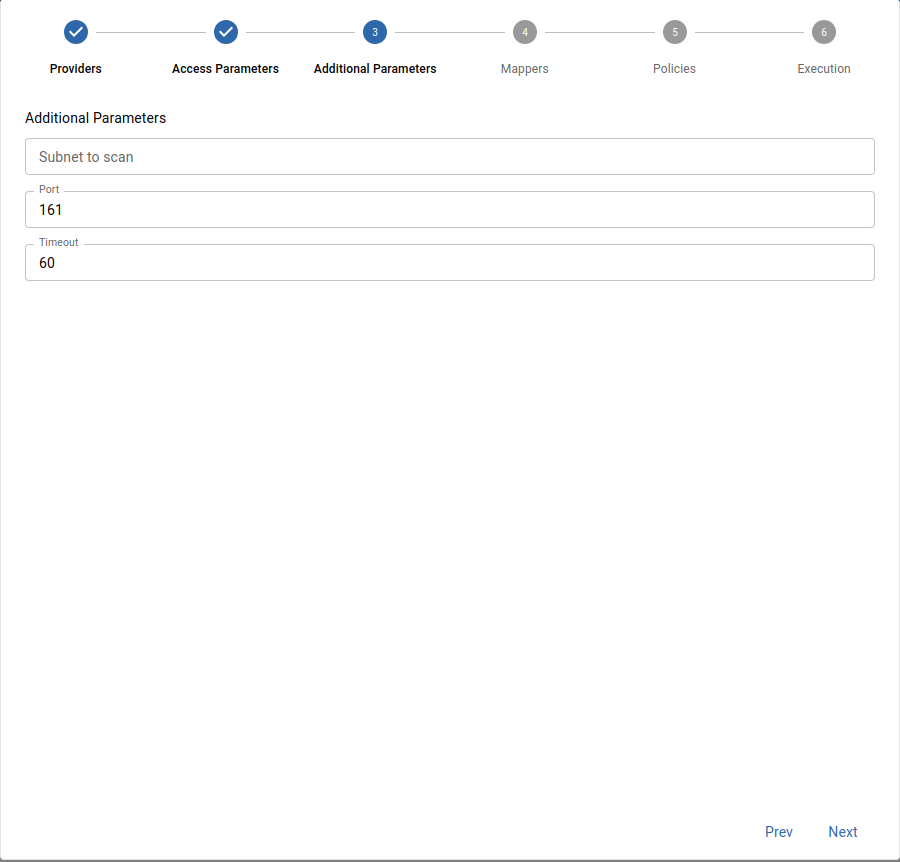Image resolution: width=900 pixels, height=862 pixels.
Task: Jump to the Mappers step label
Action: pos(525,69)
